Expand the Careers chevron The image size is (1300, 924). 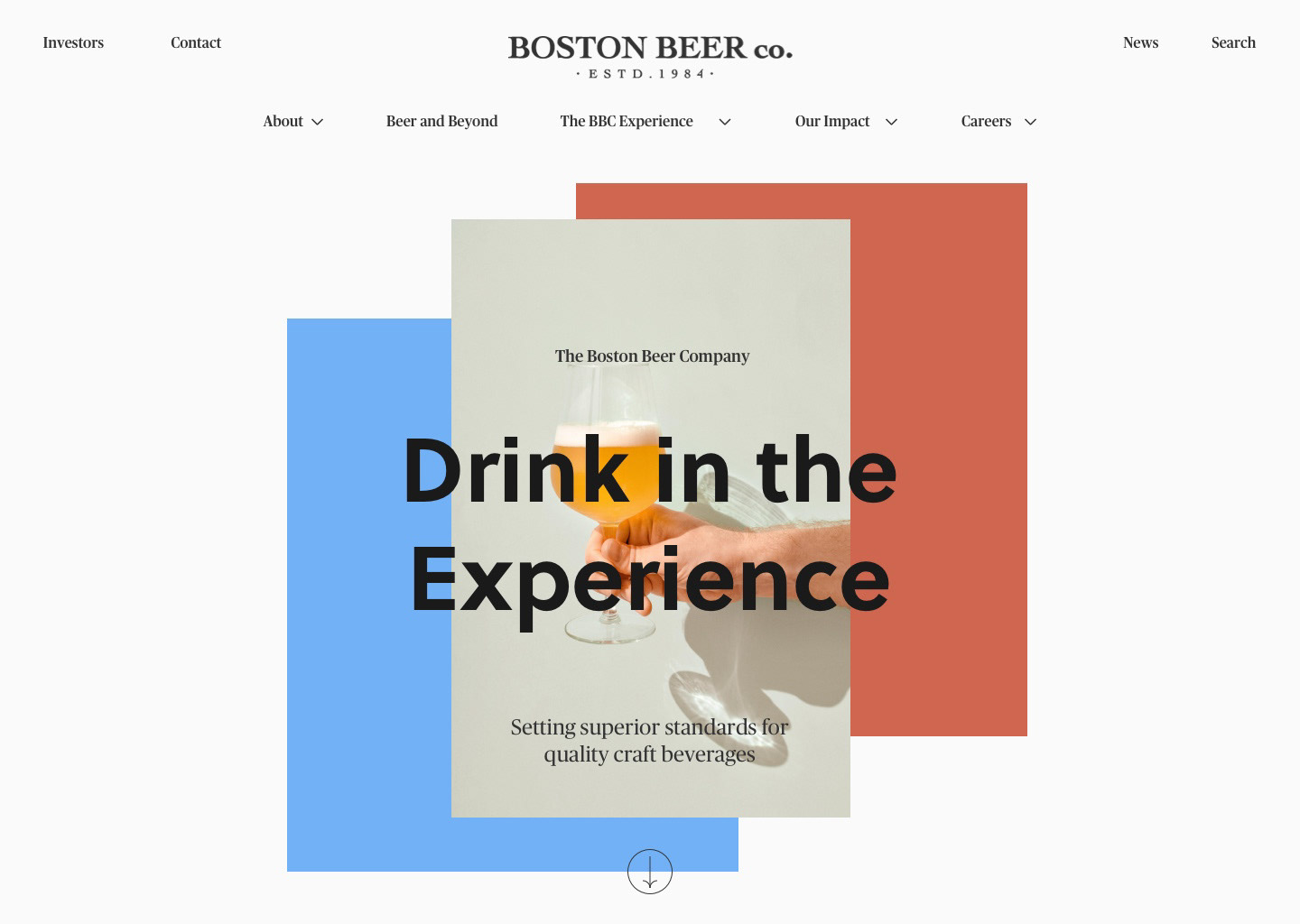click(1030, 122)
